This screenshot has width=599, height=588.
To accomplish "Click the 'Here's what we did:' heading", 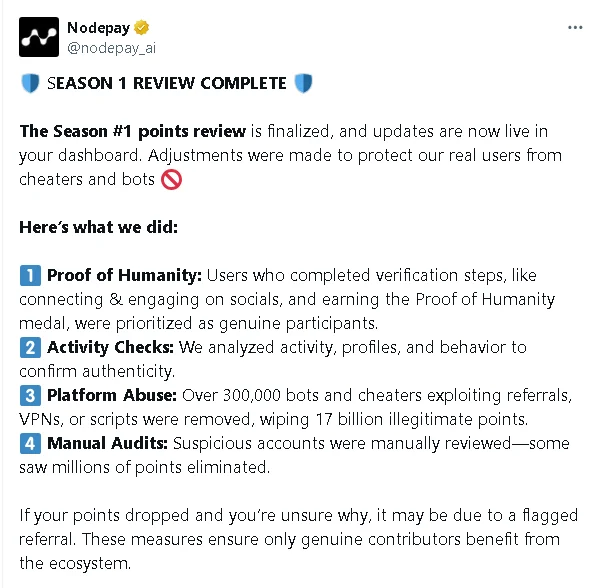I will tap(99, 227).
